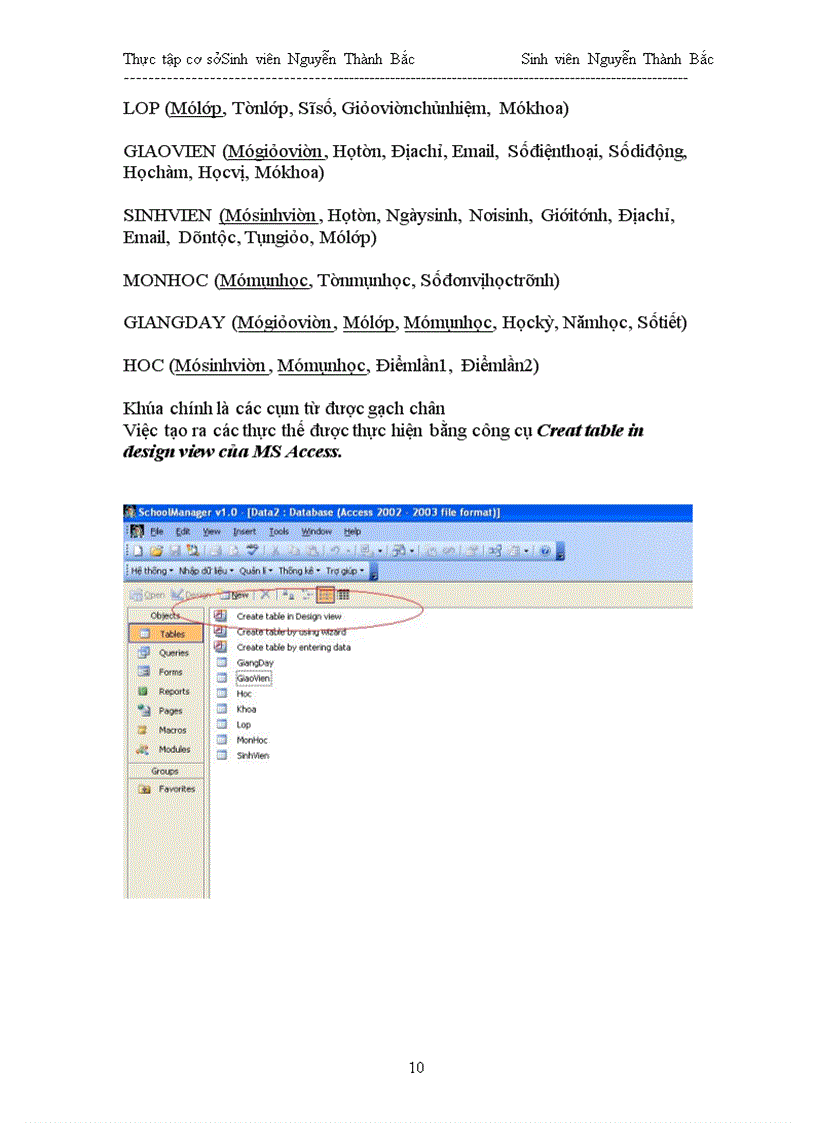Toggle Details view in database window

click(341, 595)
